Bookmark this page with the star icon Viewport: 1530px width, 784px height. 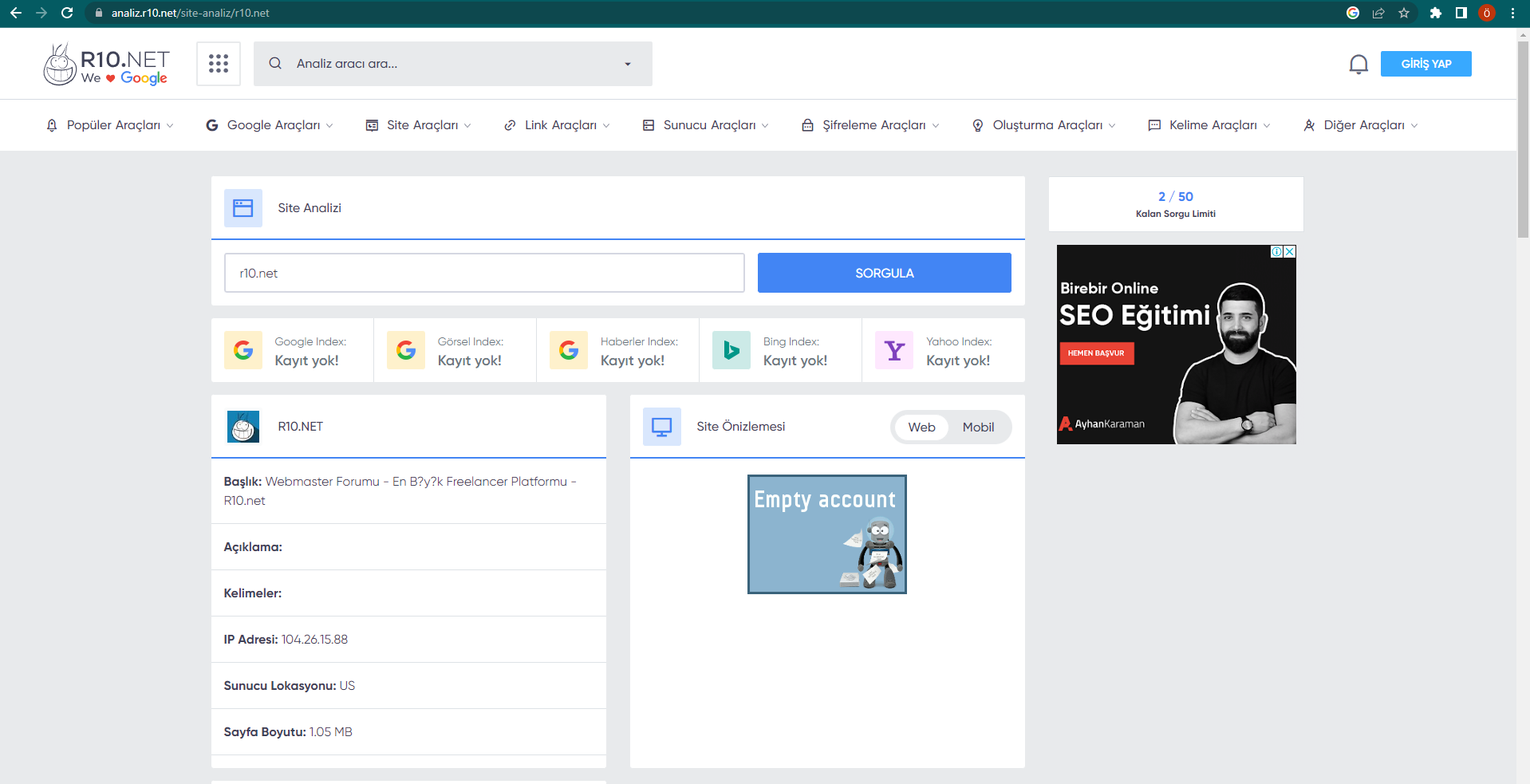click(x=1404, y=13)
